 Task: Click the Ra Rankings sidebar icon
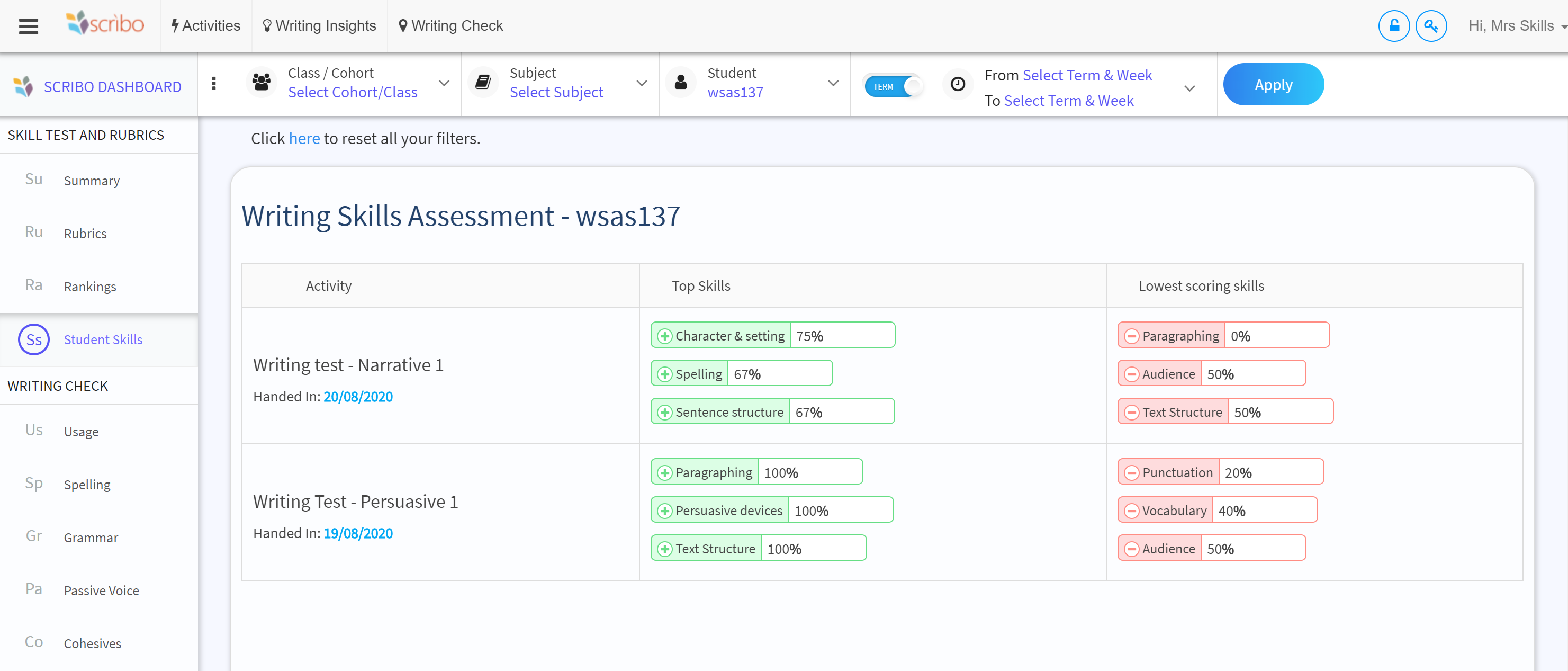(x=34, y=285)
